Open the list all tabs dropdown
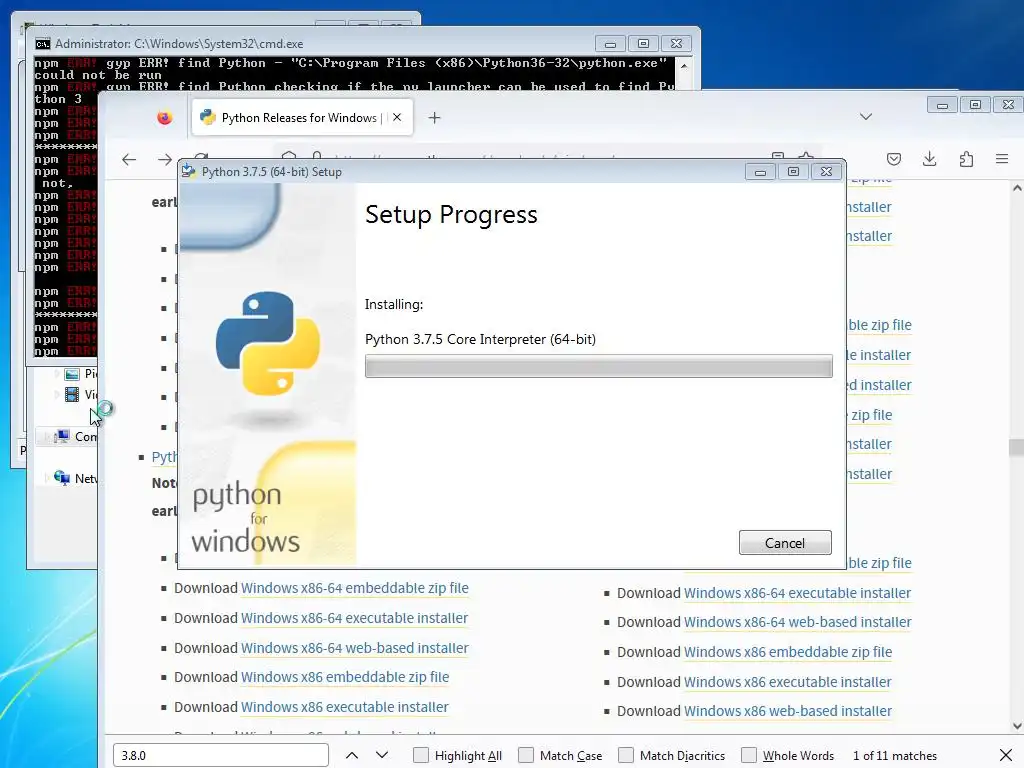This screenshot has width=1024, height=768. pos(866,117)
